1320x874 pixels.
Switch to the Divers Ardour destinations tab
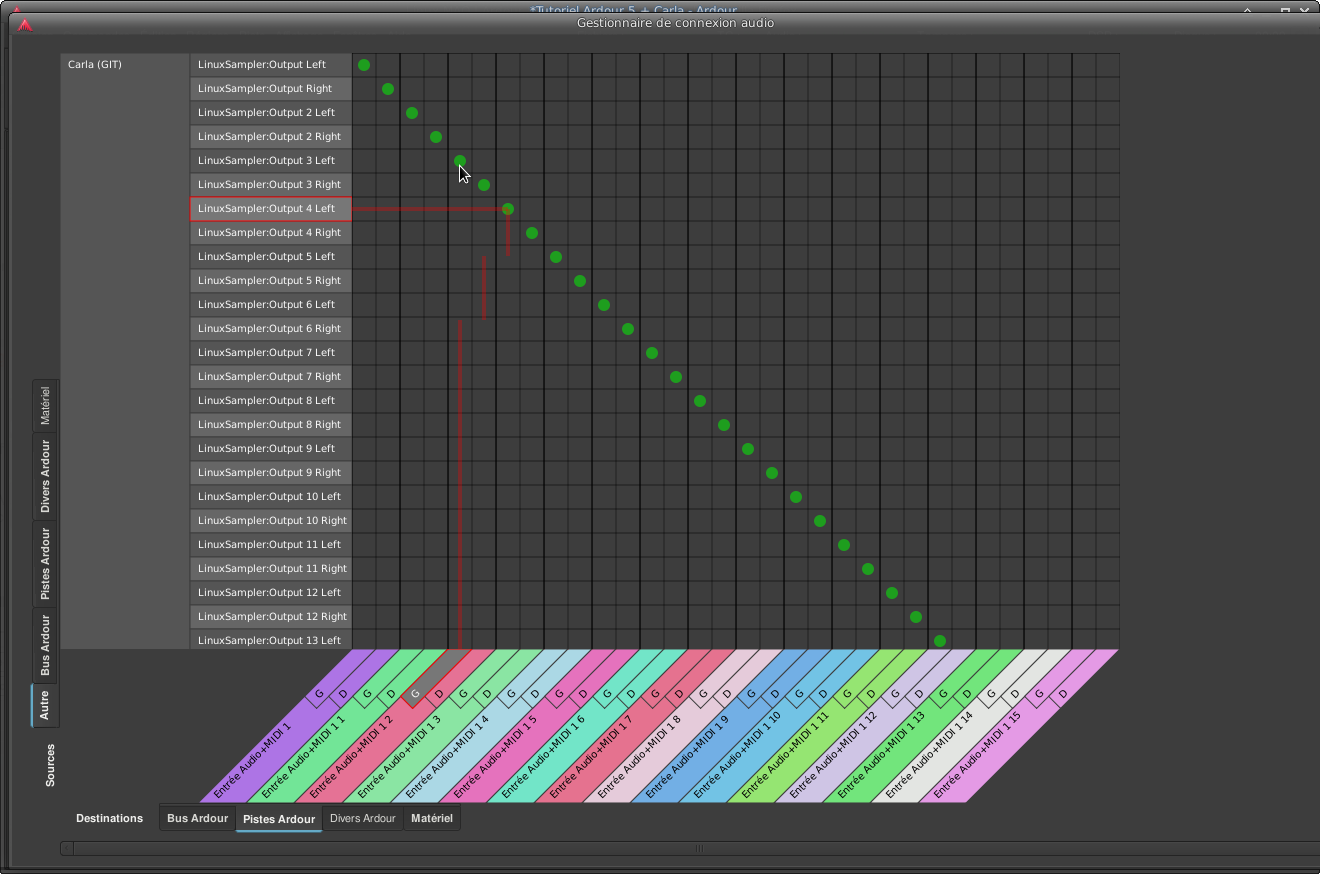coord(363,818)
